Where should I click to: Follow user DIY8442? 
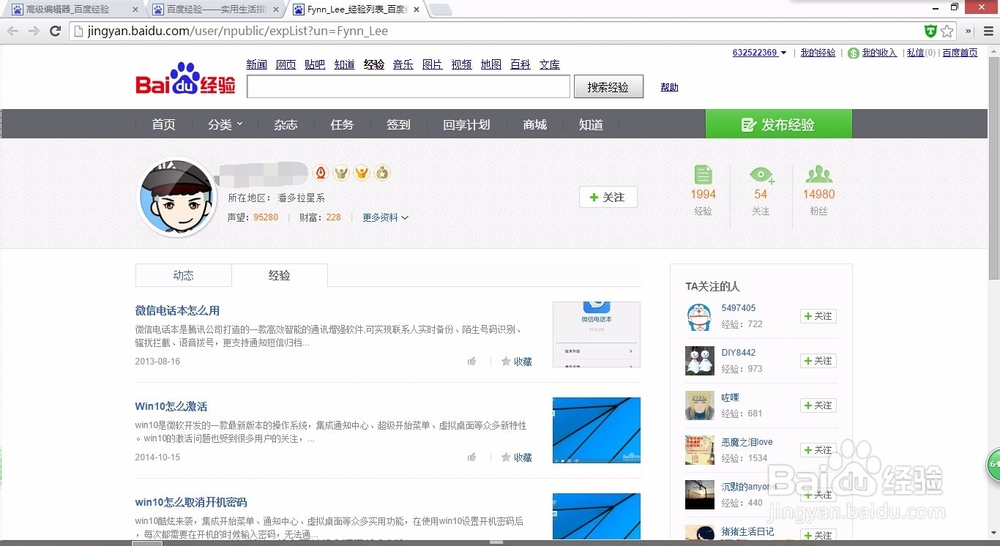coord(818,361)
